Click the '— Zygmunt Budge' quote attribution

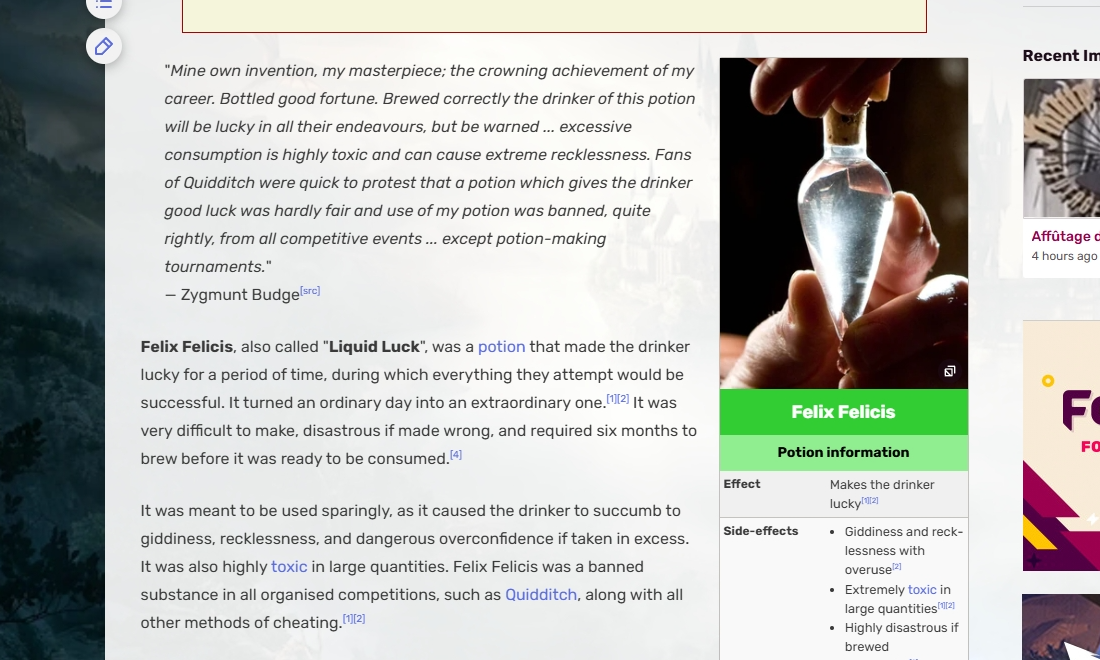click(232, 295)
